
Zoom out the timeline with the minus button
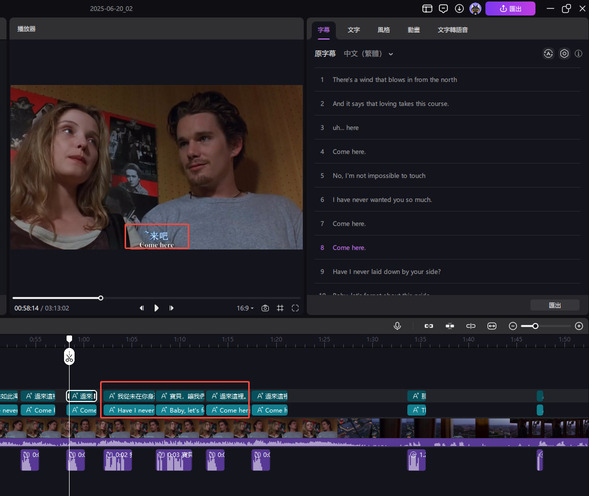pos(513,326)
